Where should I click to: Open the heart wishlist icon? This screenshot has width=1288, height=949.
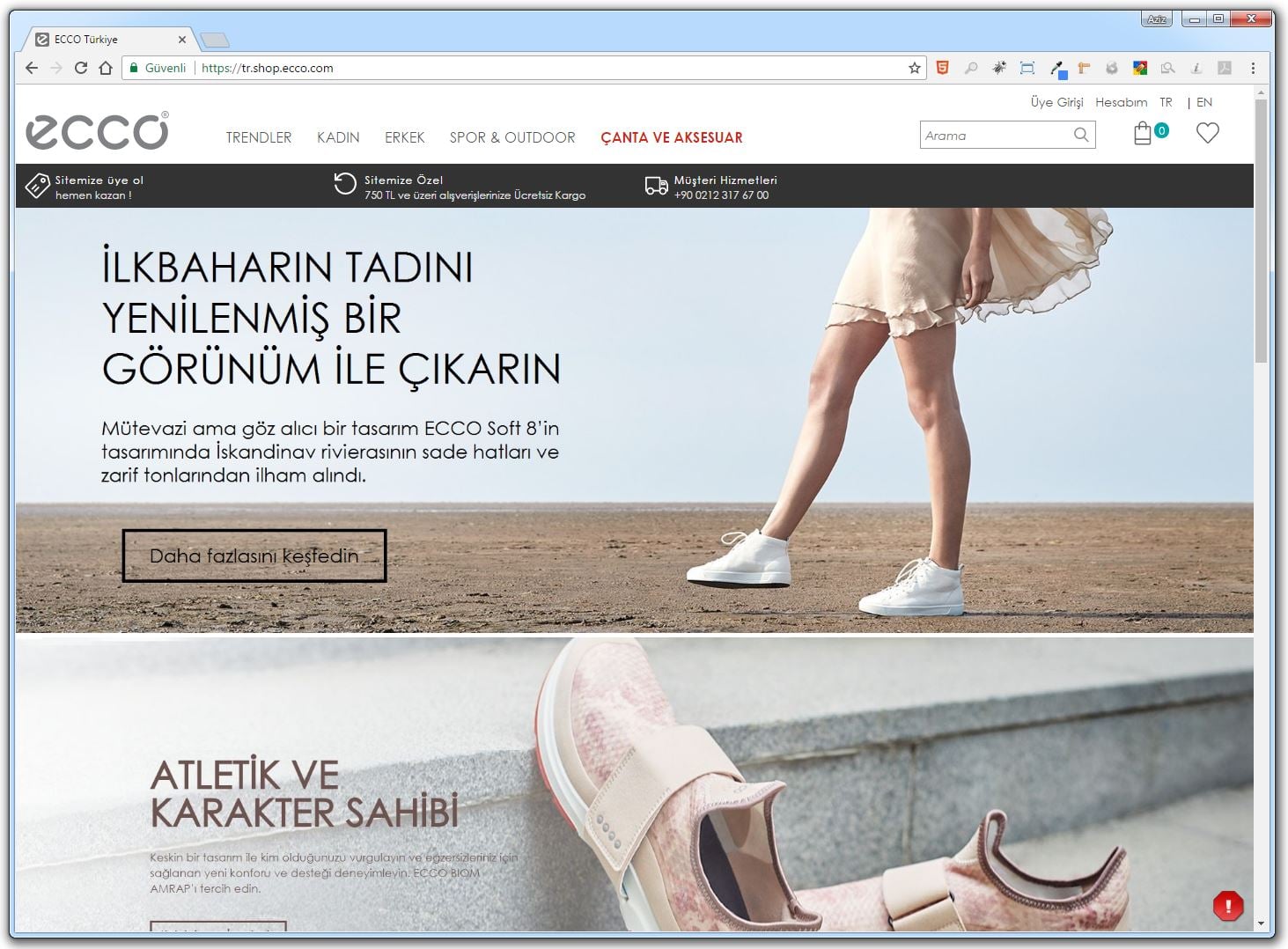click(1207, 133)
